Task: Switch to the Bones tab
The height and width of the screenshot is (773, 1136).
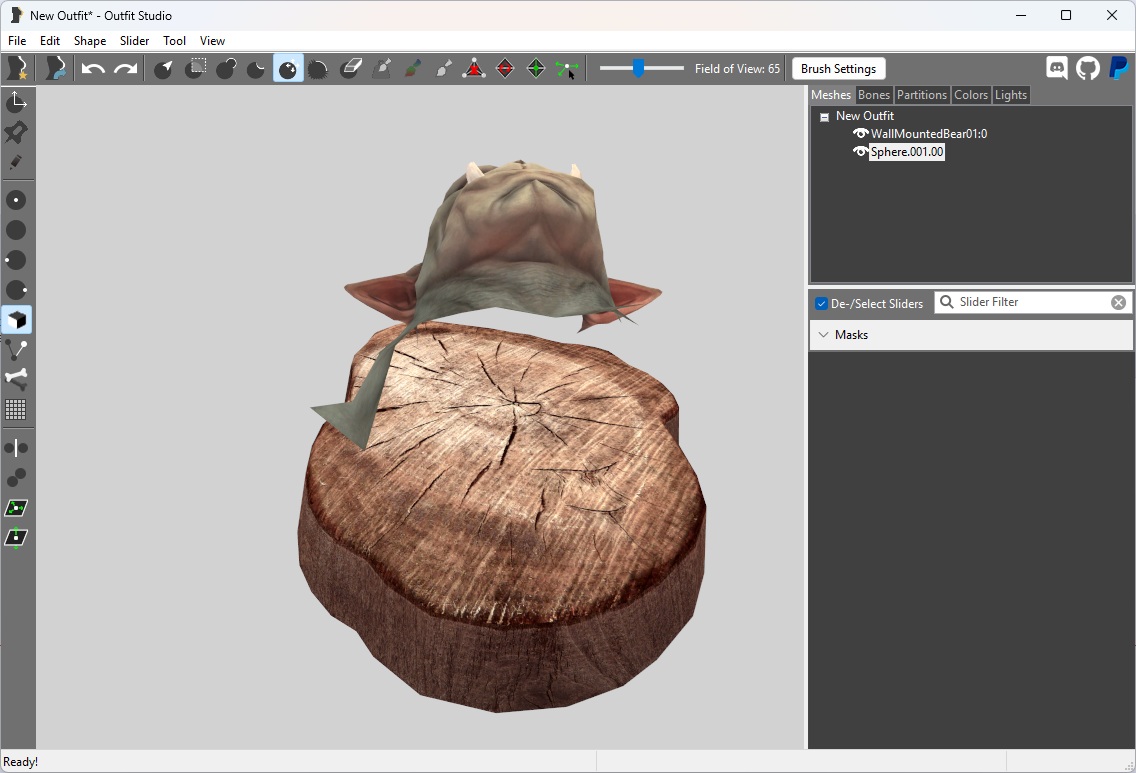Action: pyautogui.click(x=873, y=95)
